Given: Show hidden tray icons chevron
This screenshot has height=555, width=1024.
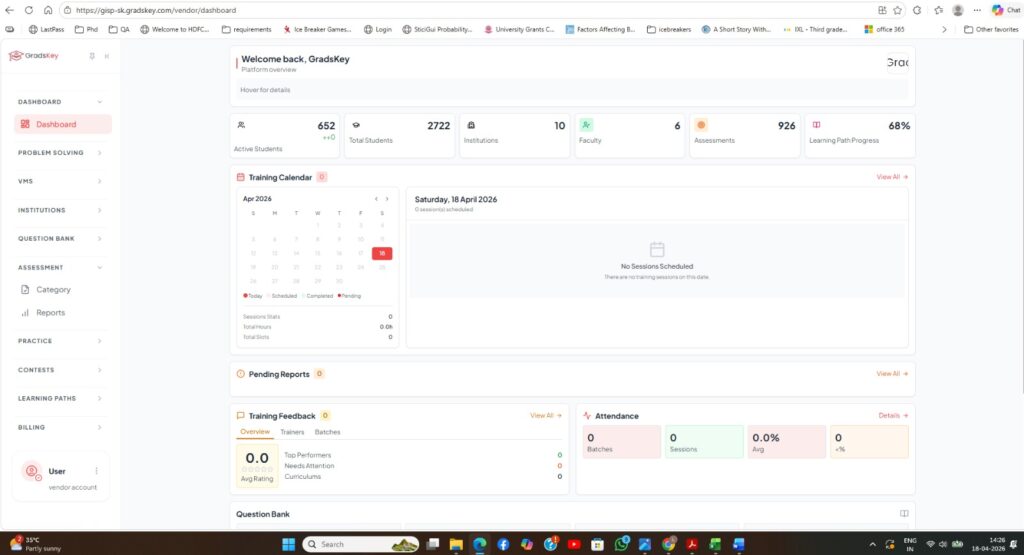Looking at the screenshot, I should [872, 544].
